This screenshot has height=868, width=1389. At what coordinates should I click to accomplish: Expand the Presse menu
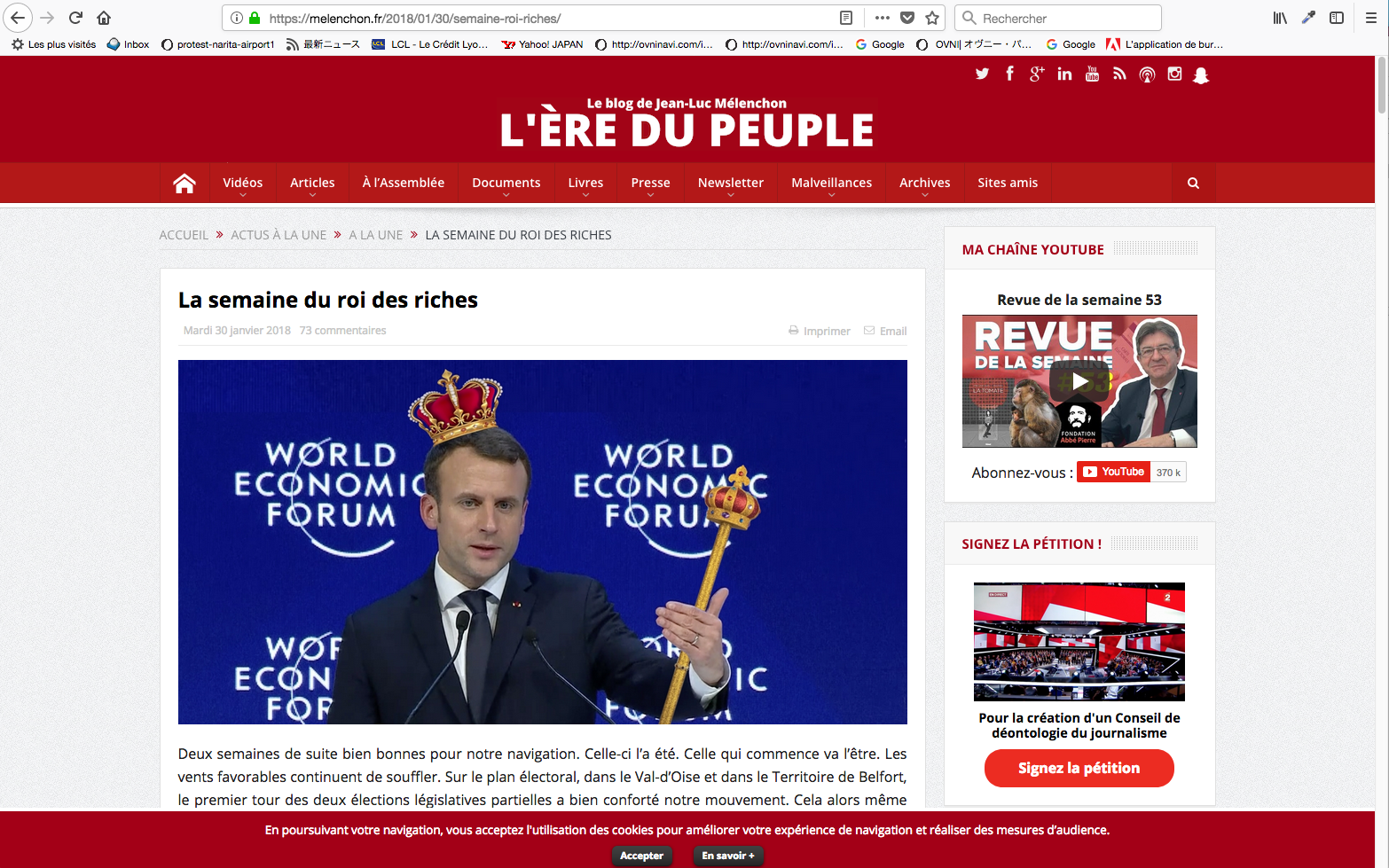(650, 183)
